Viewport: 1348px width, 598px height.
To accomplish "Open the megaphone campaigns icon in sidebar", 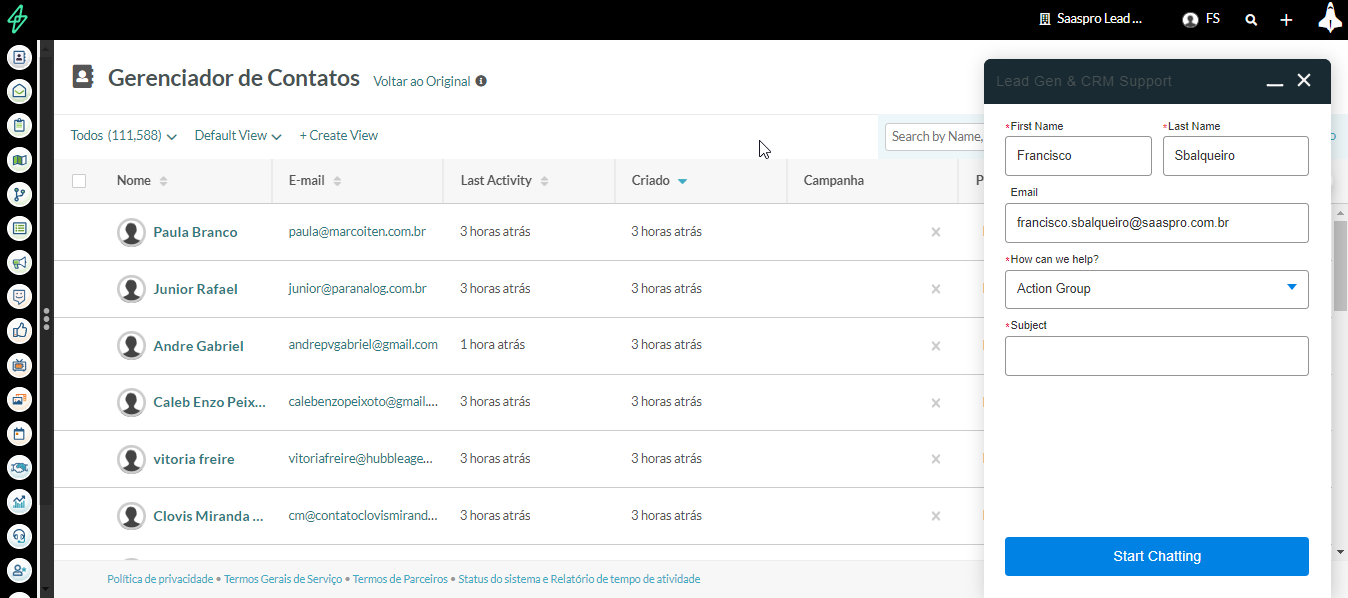I will (19, 262).
